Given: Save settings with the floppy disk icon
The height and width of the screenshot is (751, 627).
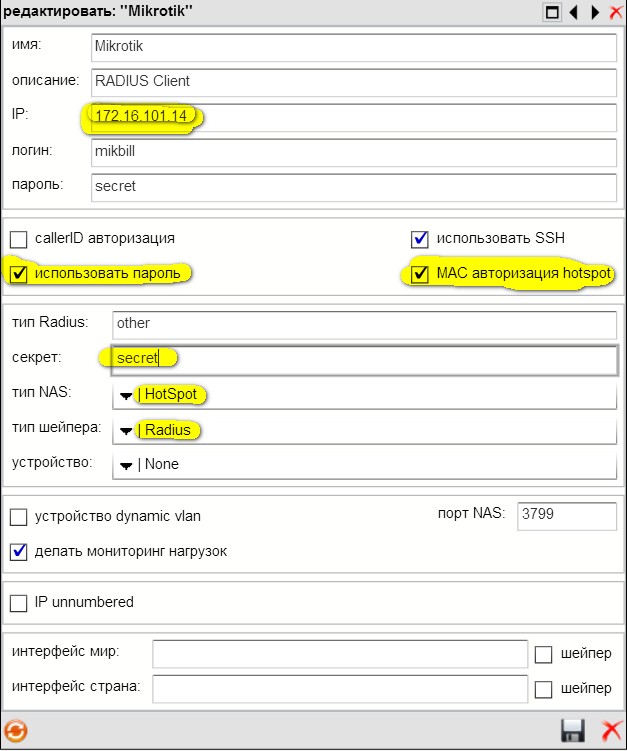Looking at the screenshot, I should (573, 731).
